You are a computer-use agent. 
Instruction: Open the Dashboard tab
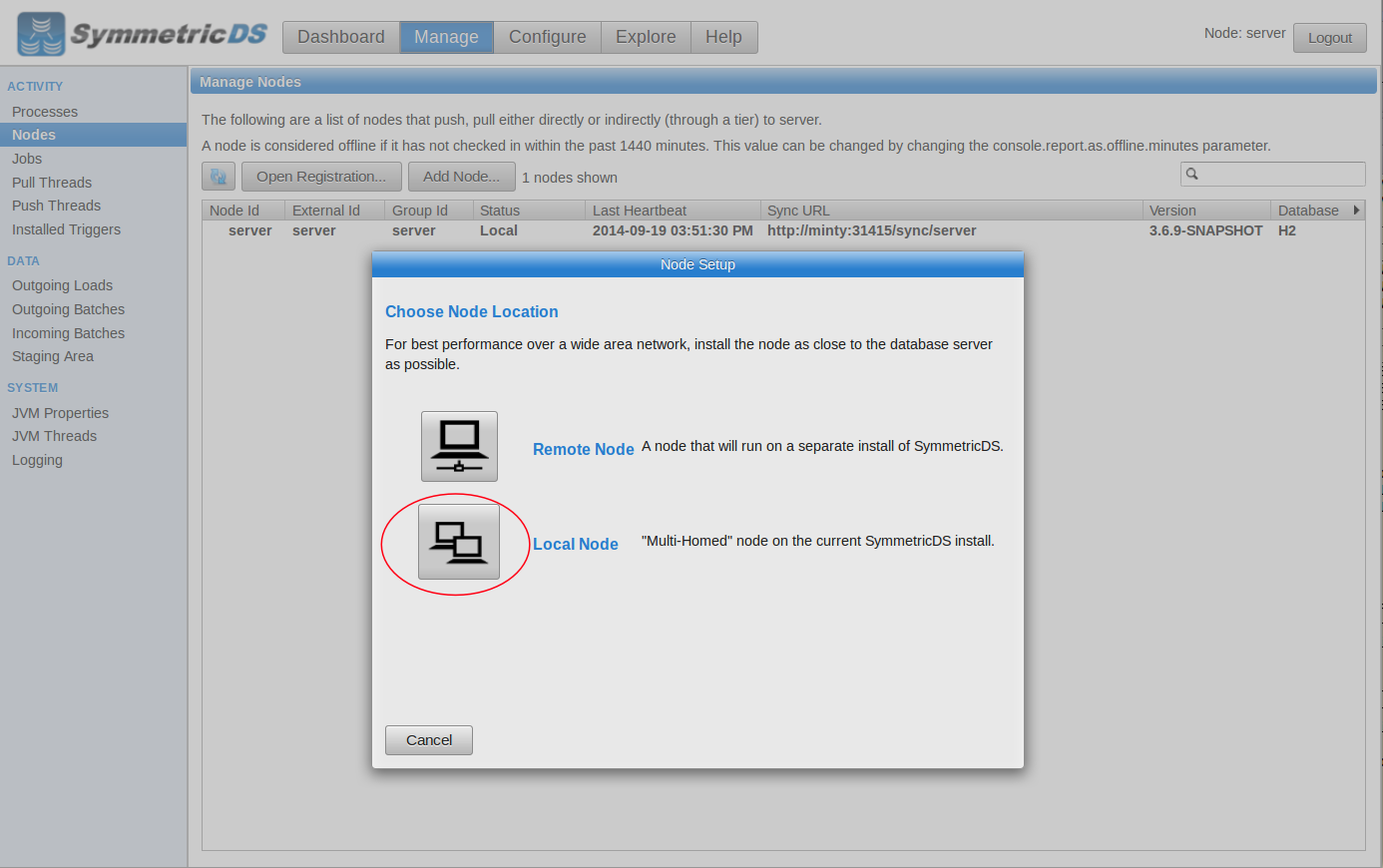[x=341, y=37]
